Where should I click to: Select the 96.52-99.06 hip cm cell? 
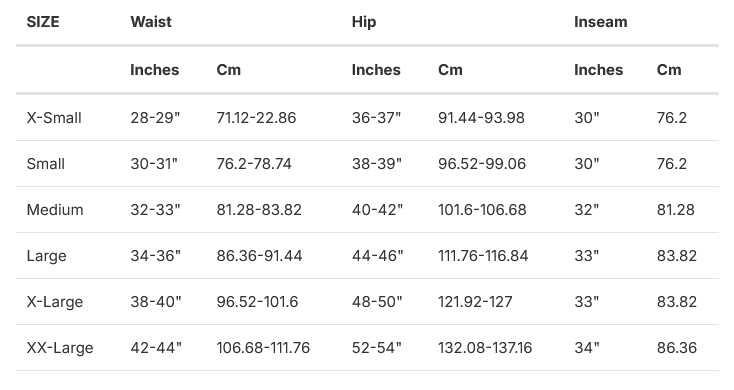(482, 164)
